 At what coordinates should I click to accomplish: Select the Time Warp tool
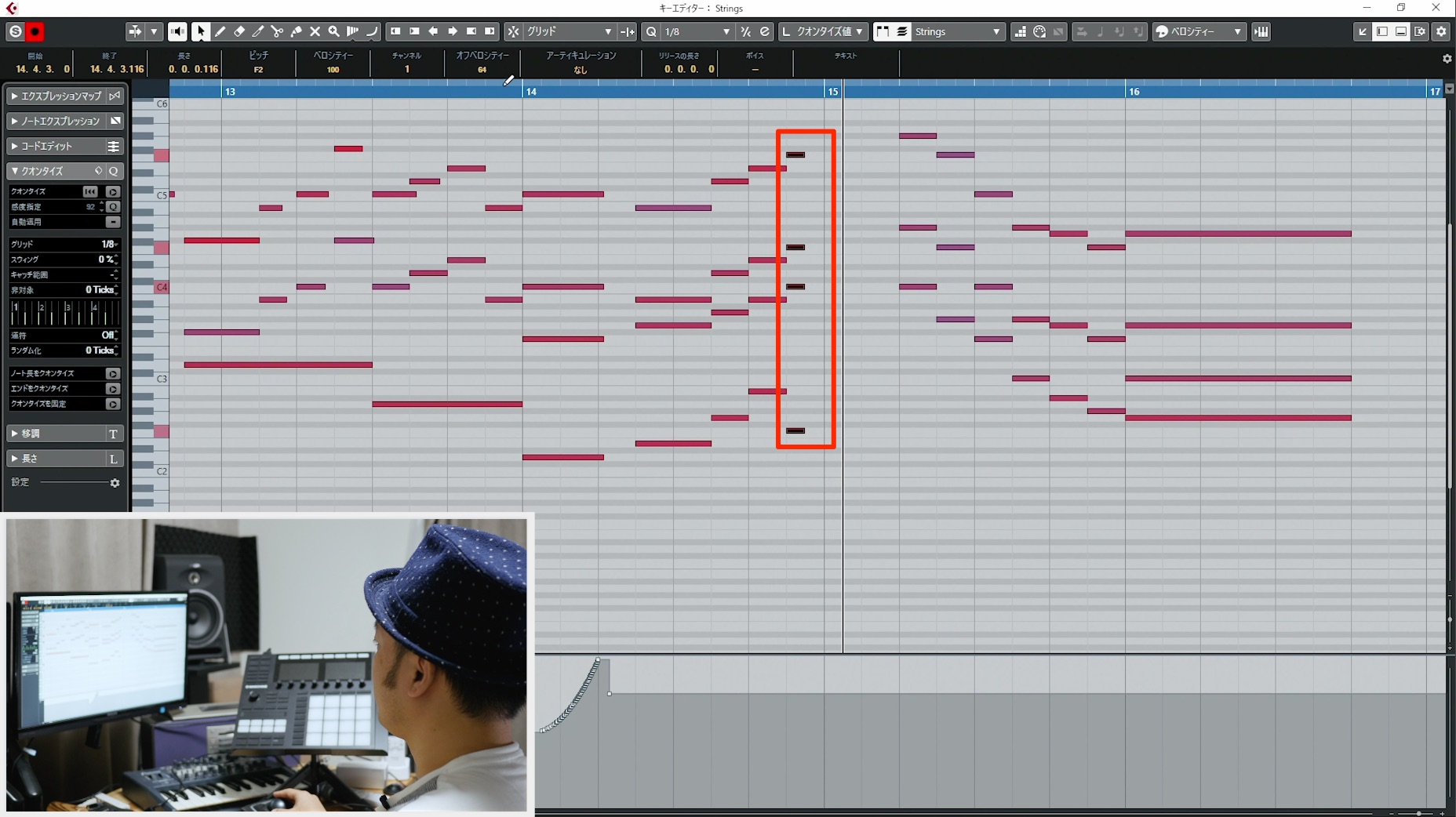click(x=352, y=31)
